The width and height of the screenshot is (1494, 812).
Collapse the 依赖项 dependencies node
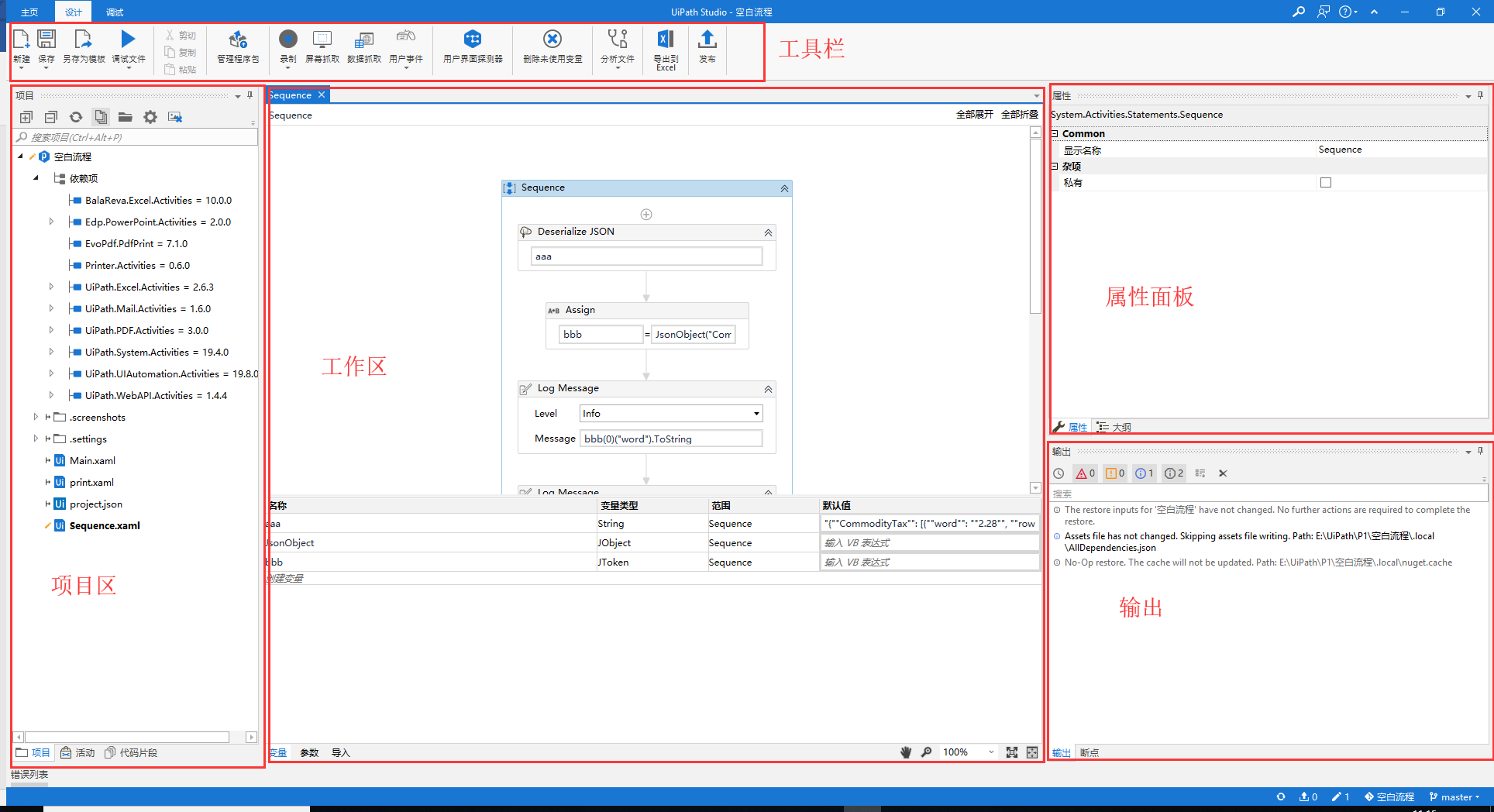tap(36, 178)
